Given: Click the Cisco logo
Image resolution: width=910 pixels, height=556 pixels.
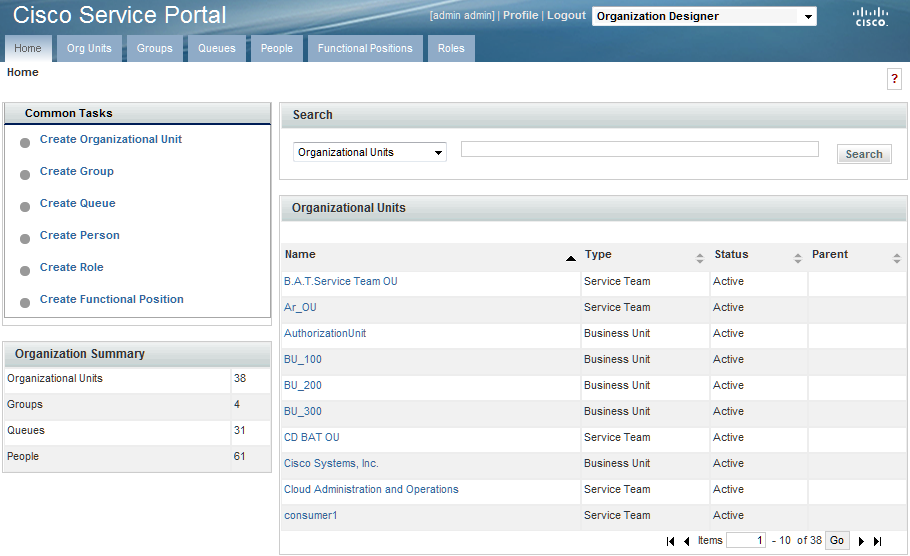Looking at the screenshot, I should (871, 17).
